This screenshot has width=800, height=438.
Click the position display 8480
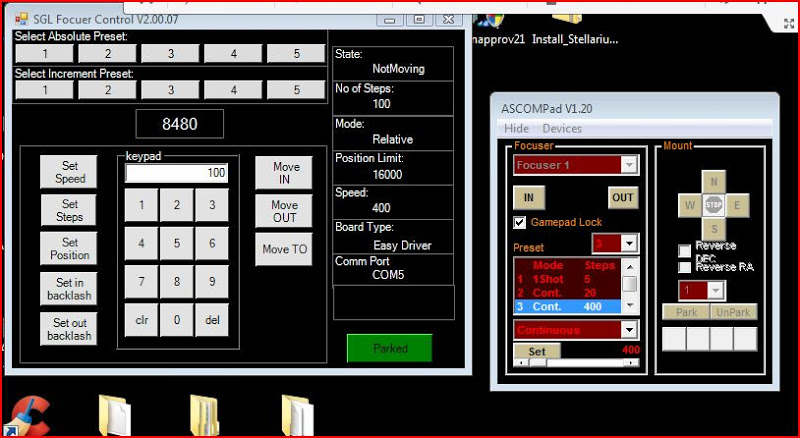(180, 124)
